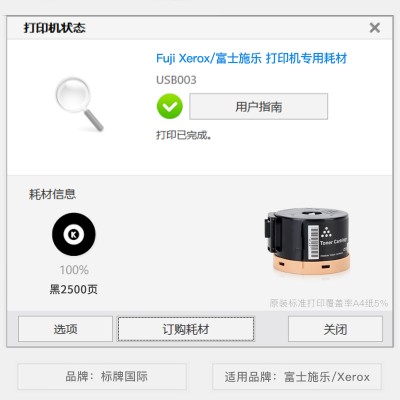Click the 打印已完成 status message
Screen dimensions: 400x400
(184, 135)
